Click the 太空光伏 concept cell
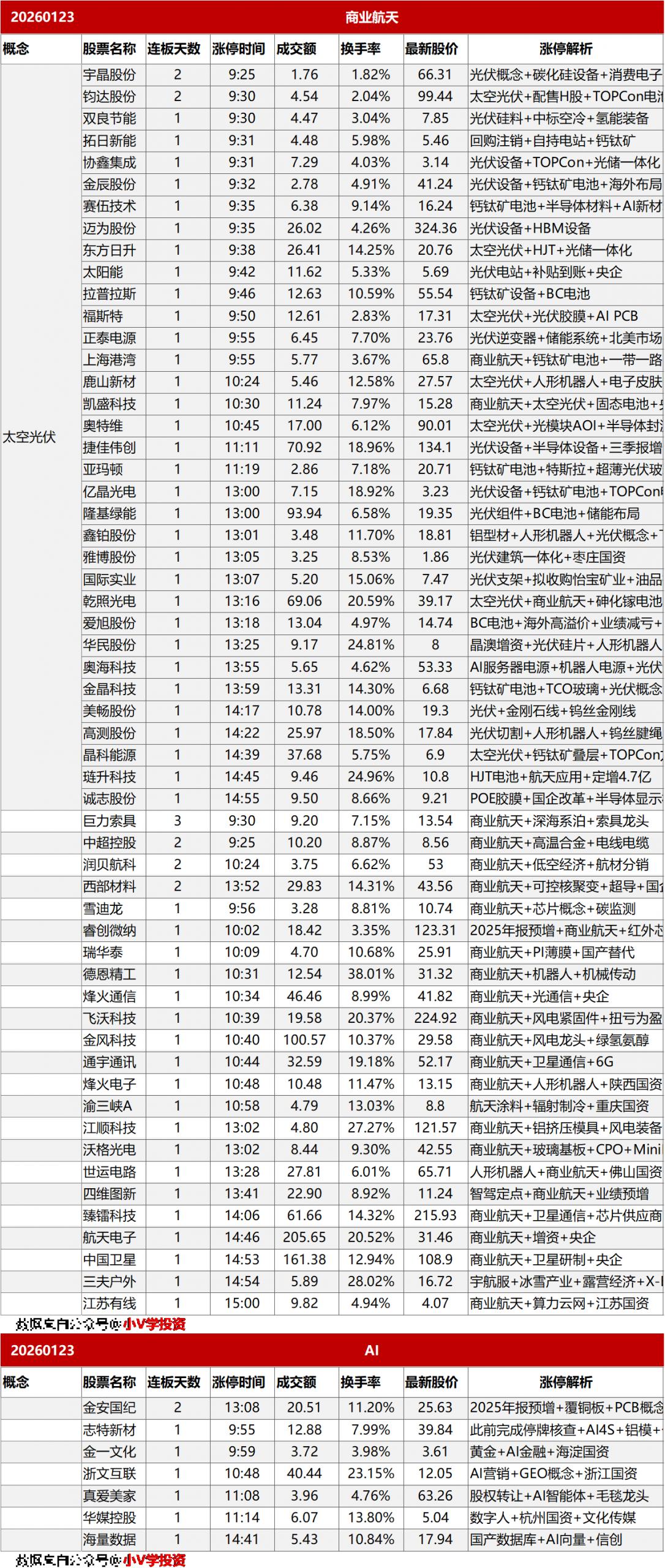 tap(41, 437)
